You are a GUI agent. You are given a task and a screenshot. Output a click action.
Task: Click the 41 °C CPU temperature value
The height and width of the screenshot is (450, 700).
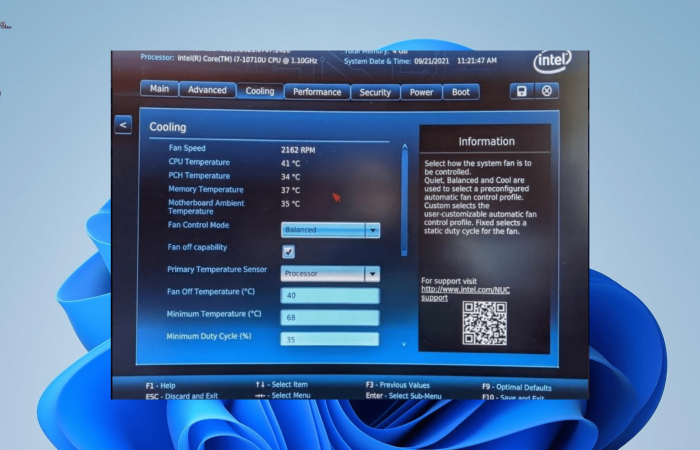tap(291, 163)
